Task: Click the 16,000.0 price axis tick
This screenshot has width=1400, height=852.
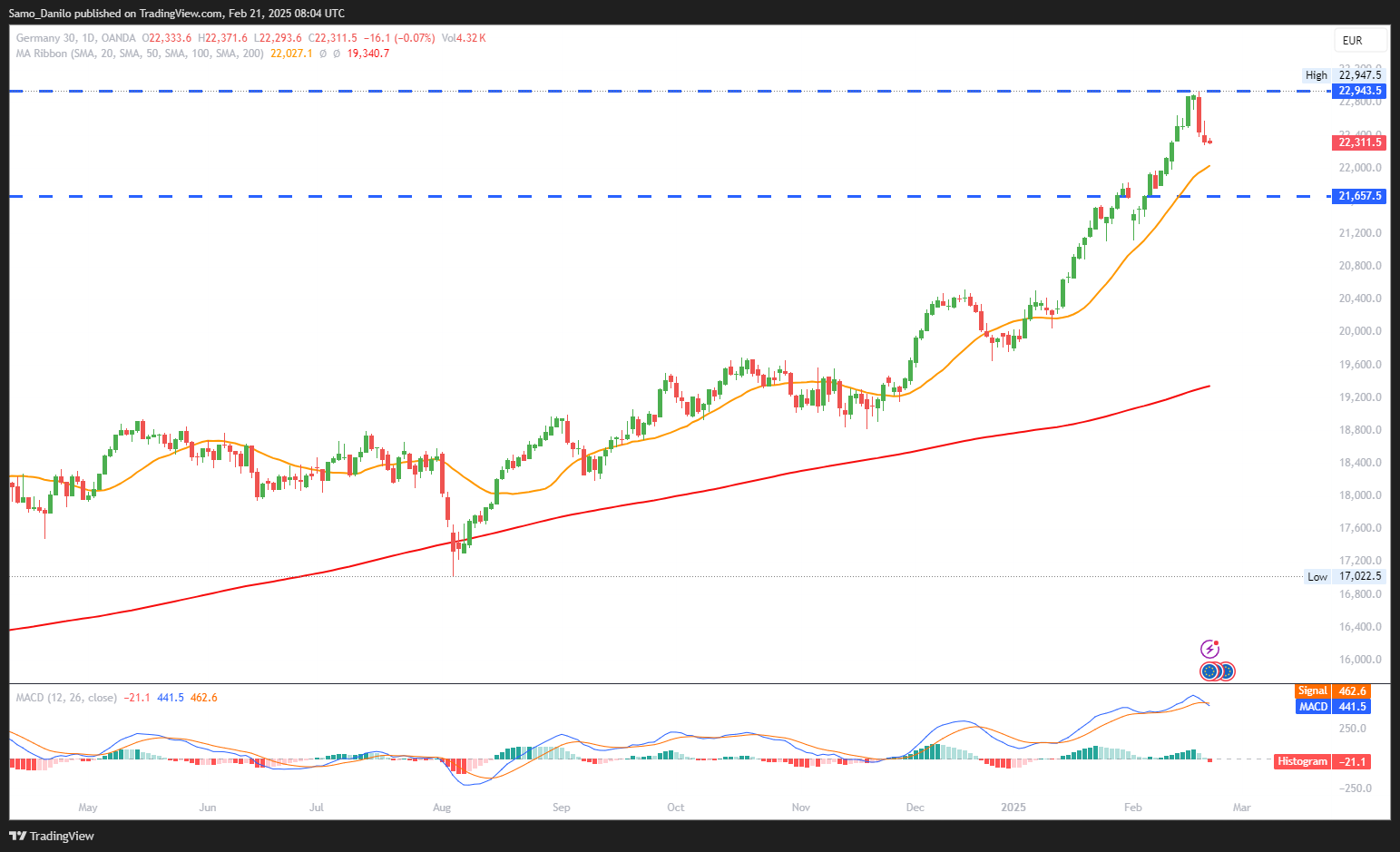Action: coord(1360,660)
